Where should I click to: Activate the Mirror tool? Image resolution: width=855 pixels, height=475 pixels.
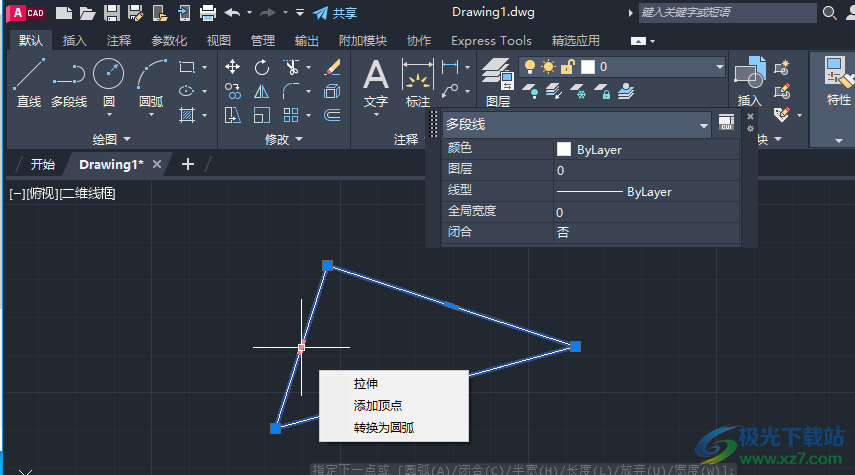[262, 91]
